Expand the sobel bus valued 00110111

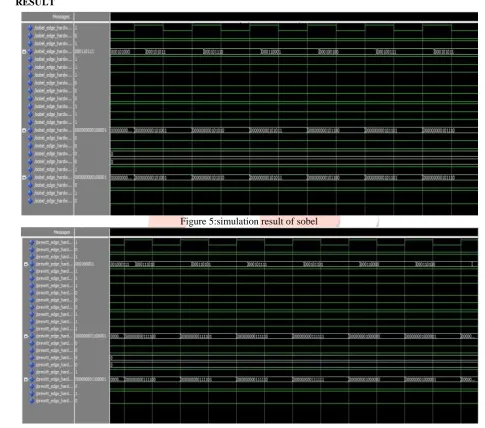coord(24,52)
